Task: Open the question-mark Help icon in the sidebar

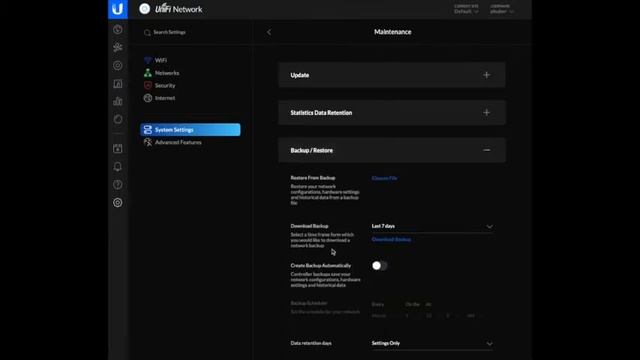Action: coord(118,184)
